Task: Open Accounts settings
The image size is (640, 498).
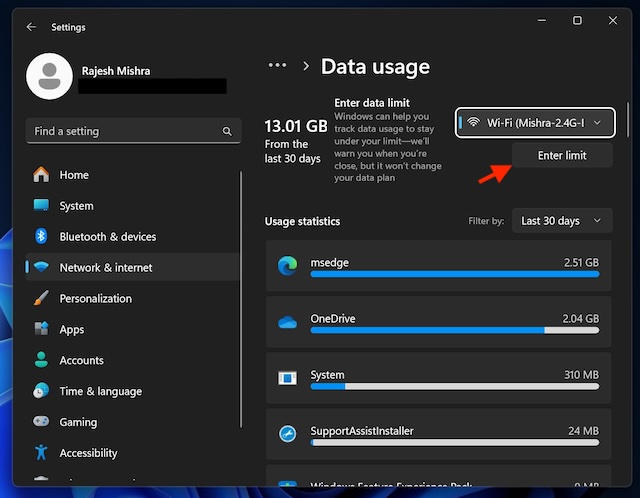Action: [x=133, y=360]
